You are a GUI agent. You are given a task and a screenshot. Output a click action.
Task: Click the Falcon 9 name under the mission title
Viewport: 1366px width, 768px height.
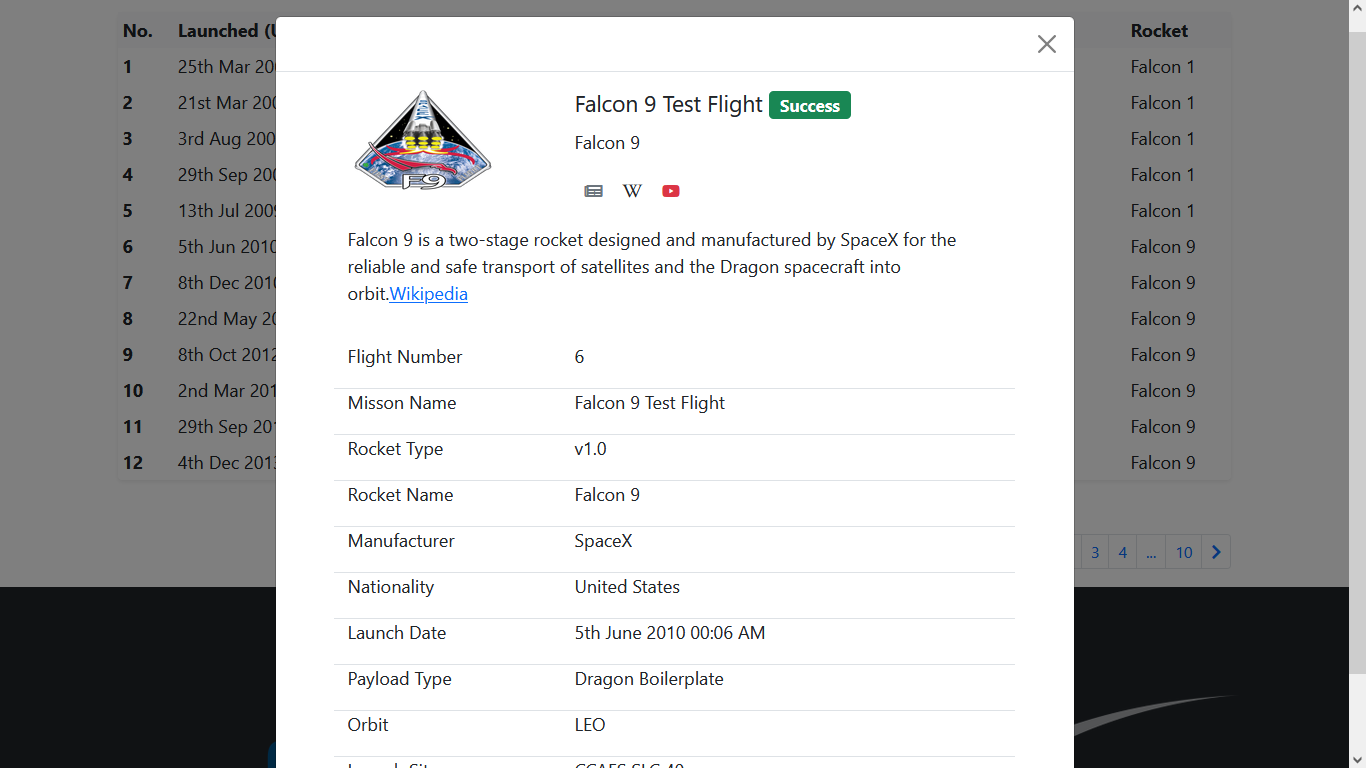pyautogui.click(x=607, y=143)
